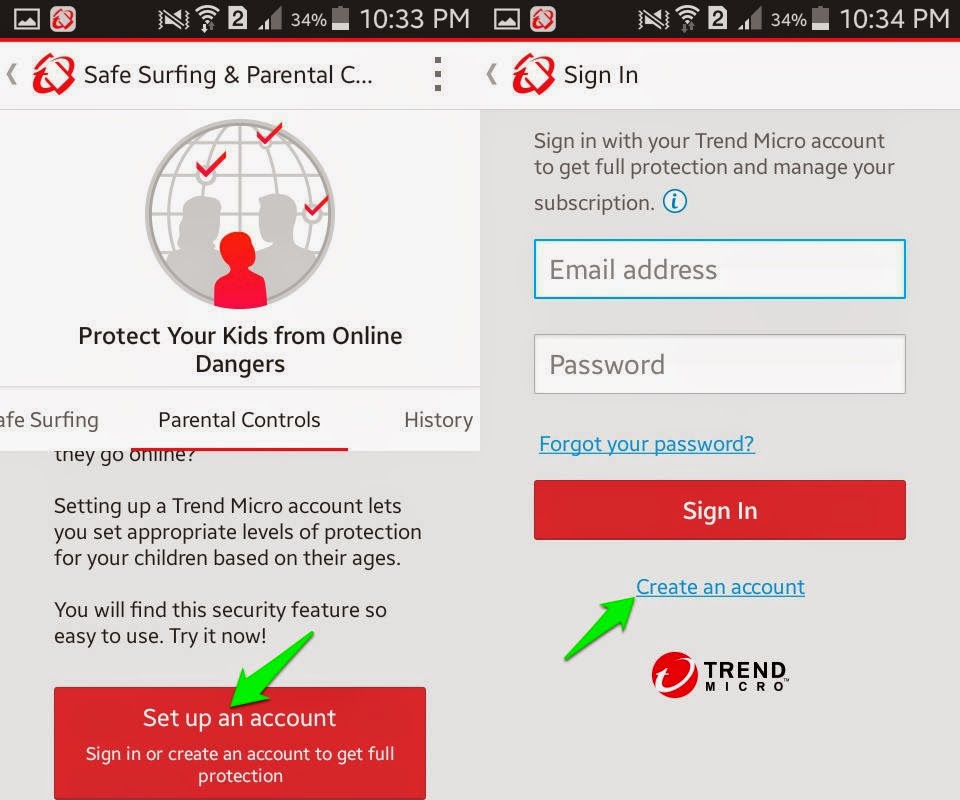Open the History tab
This screenshot has height=800, width=960.
pyautogui.click(x=438, y=420)
